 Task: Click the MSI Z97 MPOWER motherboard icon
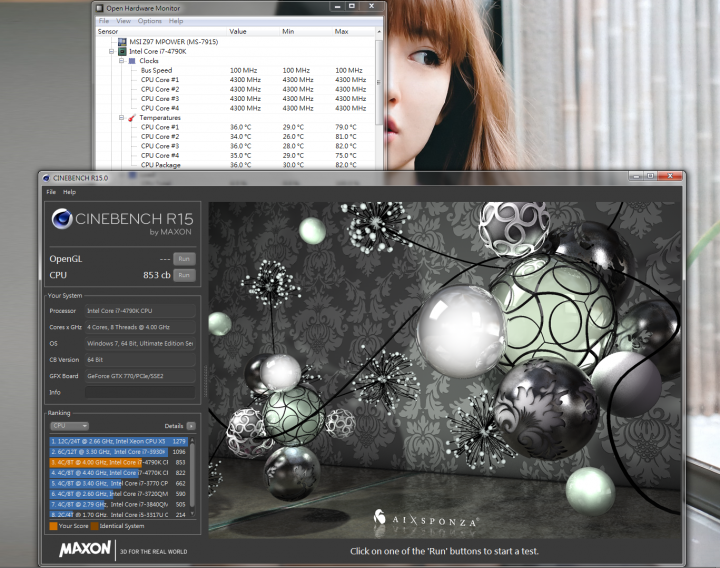click(x=122, y=42)
